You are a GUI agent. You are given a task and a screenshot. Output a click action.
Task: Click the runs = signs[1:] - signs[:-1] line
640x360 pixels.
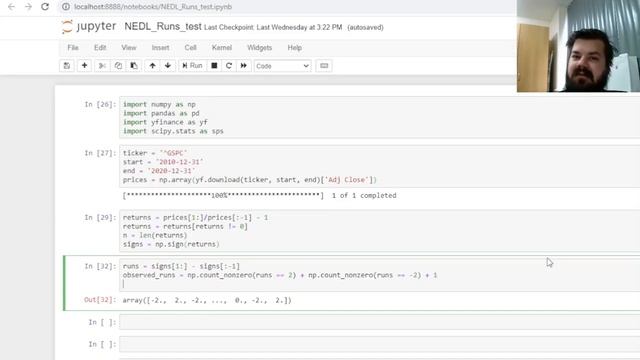click(181, 266)
